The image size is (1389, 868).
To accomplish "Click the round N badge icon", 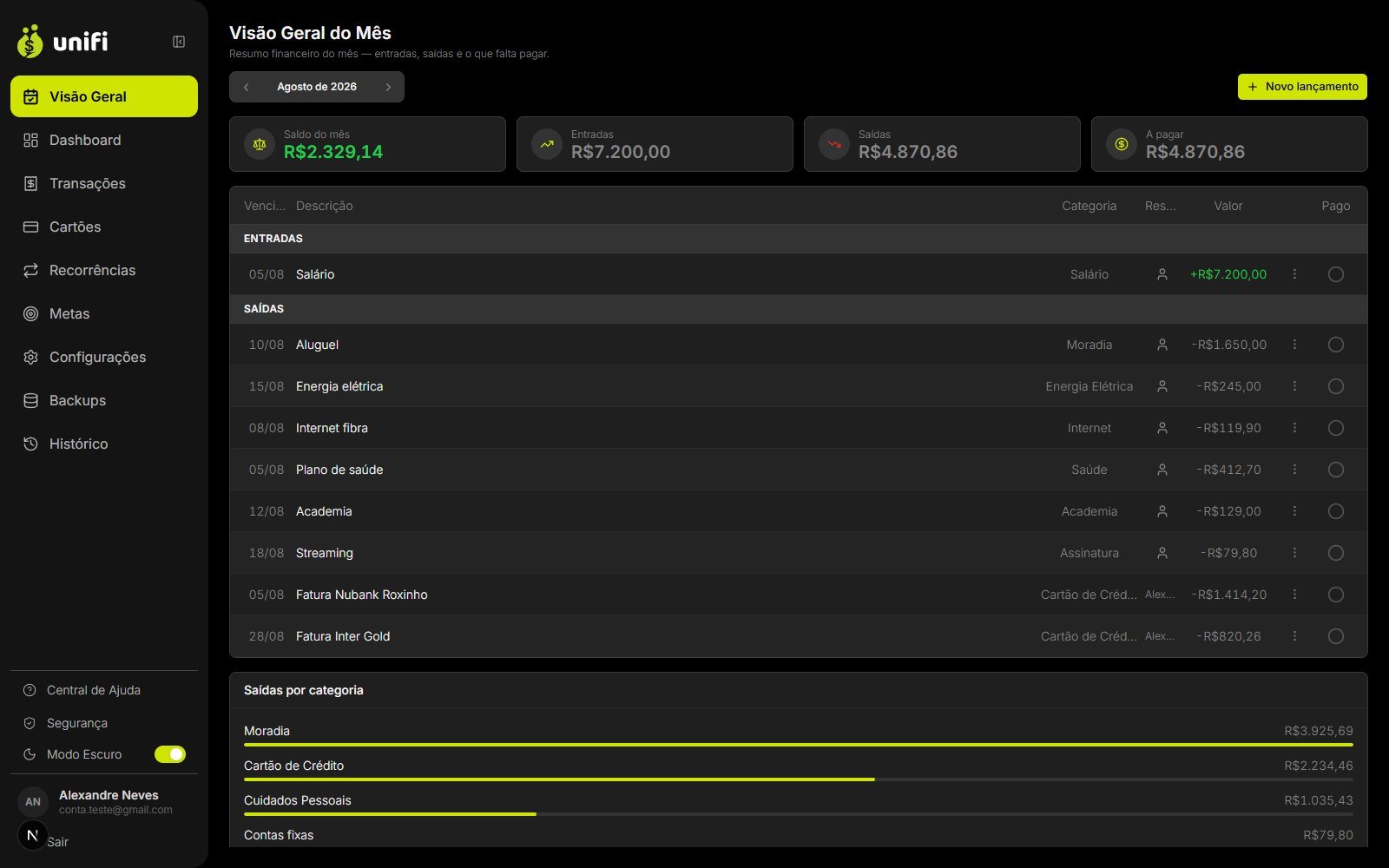I will [x=33, y=835].
